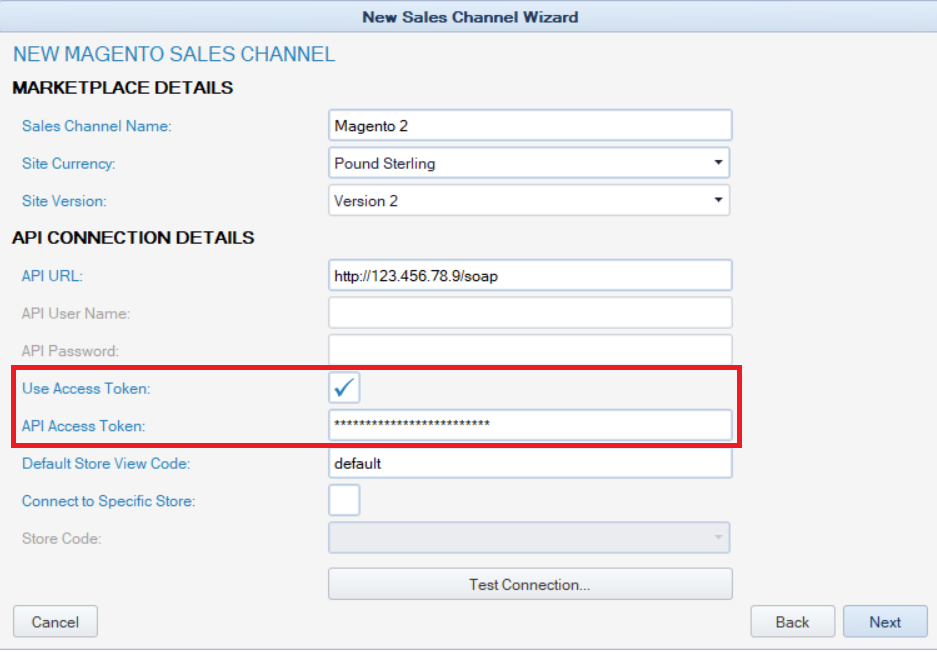Edit the Default Store View Code field
This screenshot has height=652, width=937.
tap(530, 463)
